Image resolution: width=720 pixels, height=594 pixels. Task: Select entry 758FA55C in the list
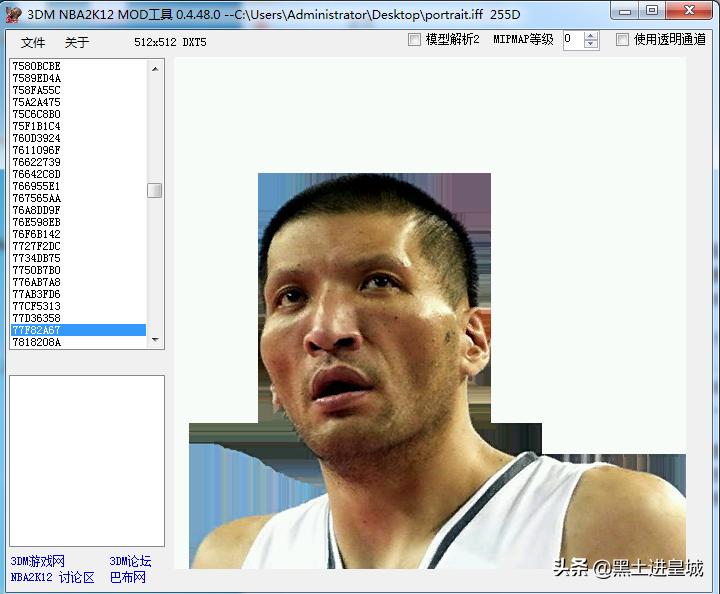pos(78,90)
